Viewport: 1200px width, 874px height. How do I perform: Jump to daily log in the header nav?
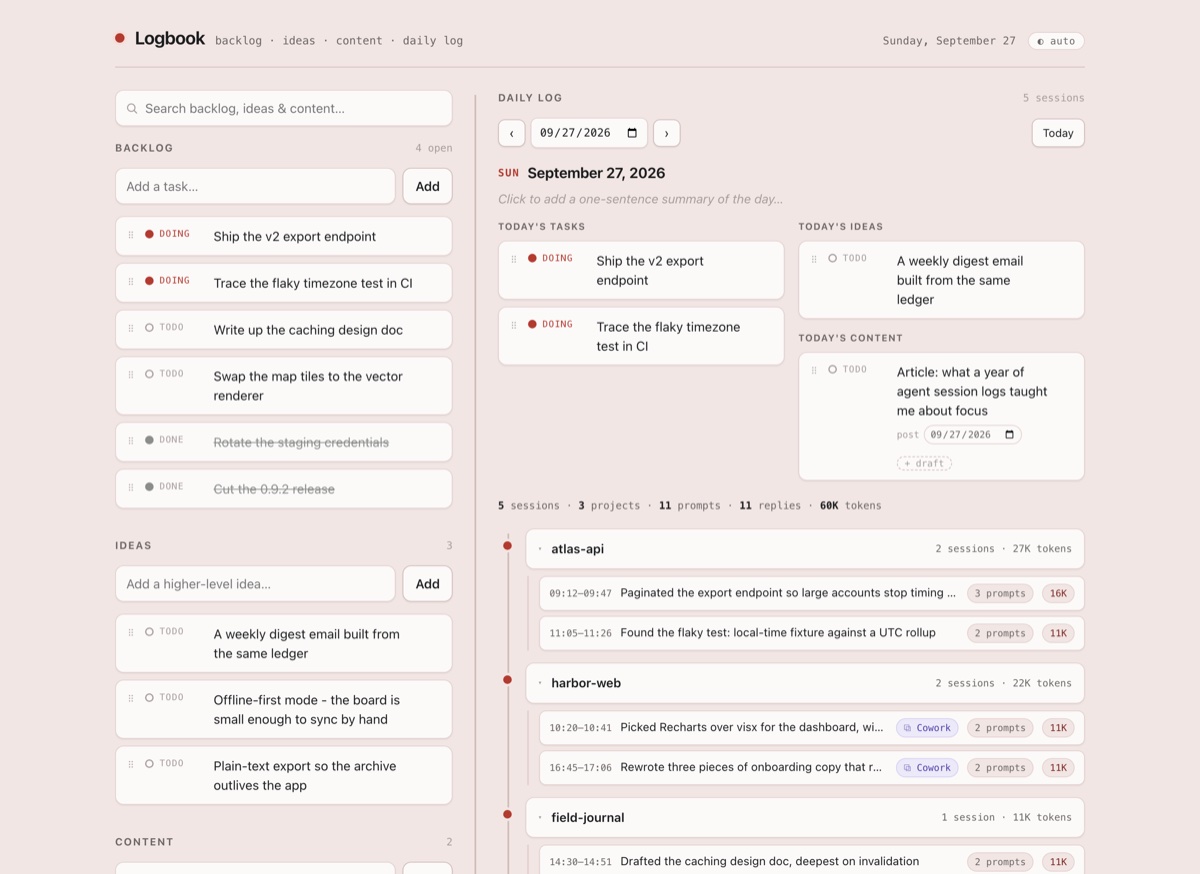click(x=433, y=41)
